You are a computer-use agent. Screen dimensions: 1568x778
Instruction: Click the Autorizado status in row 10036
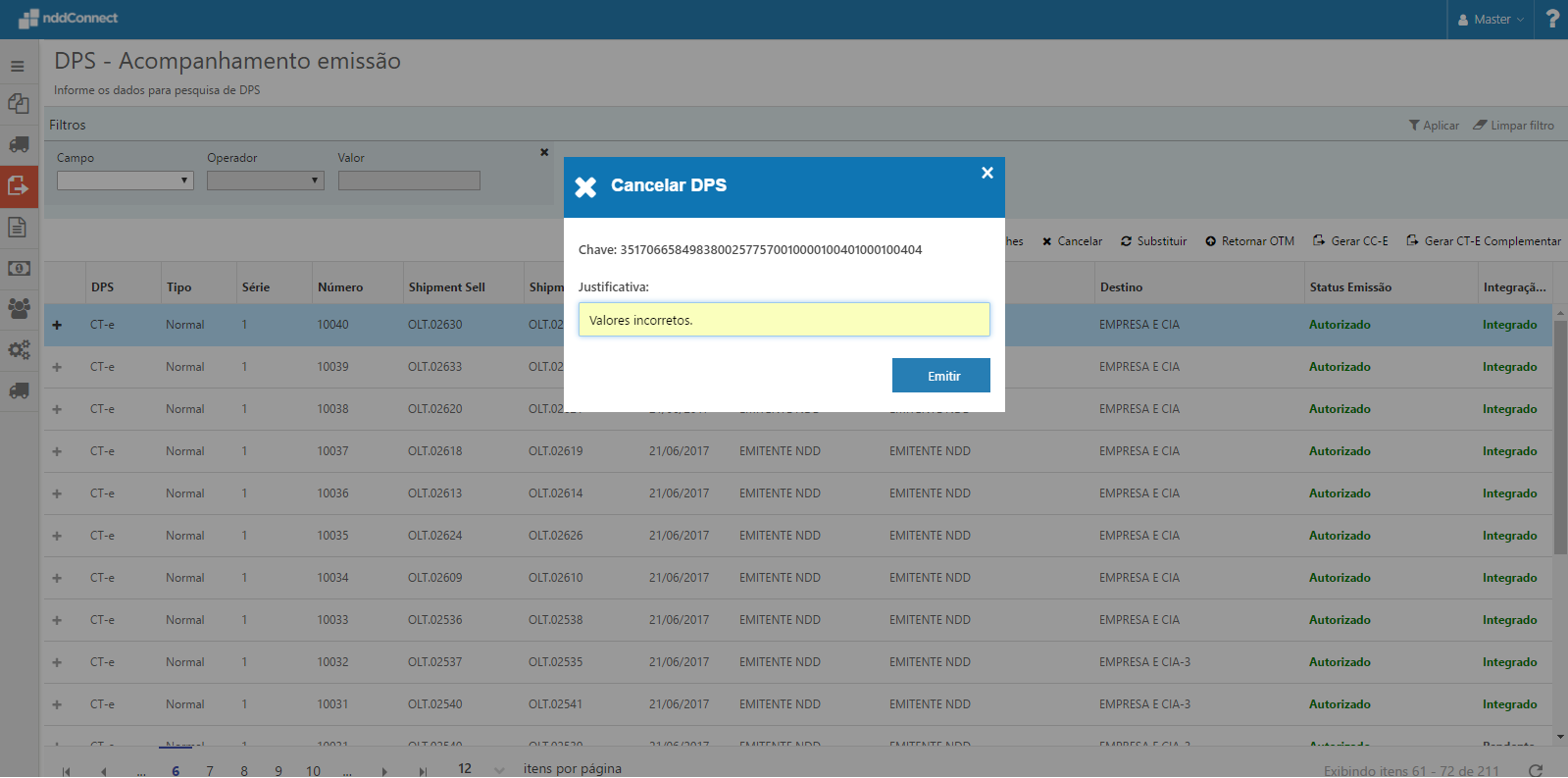pos(1340,493)
